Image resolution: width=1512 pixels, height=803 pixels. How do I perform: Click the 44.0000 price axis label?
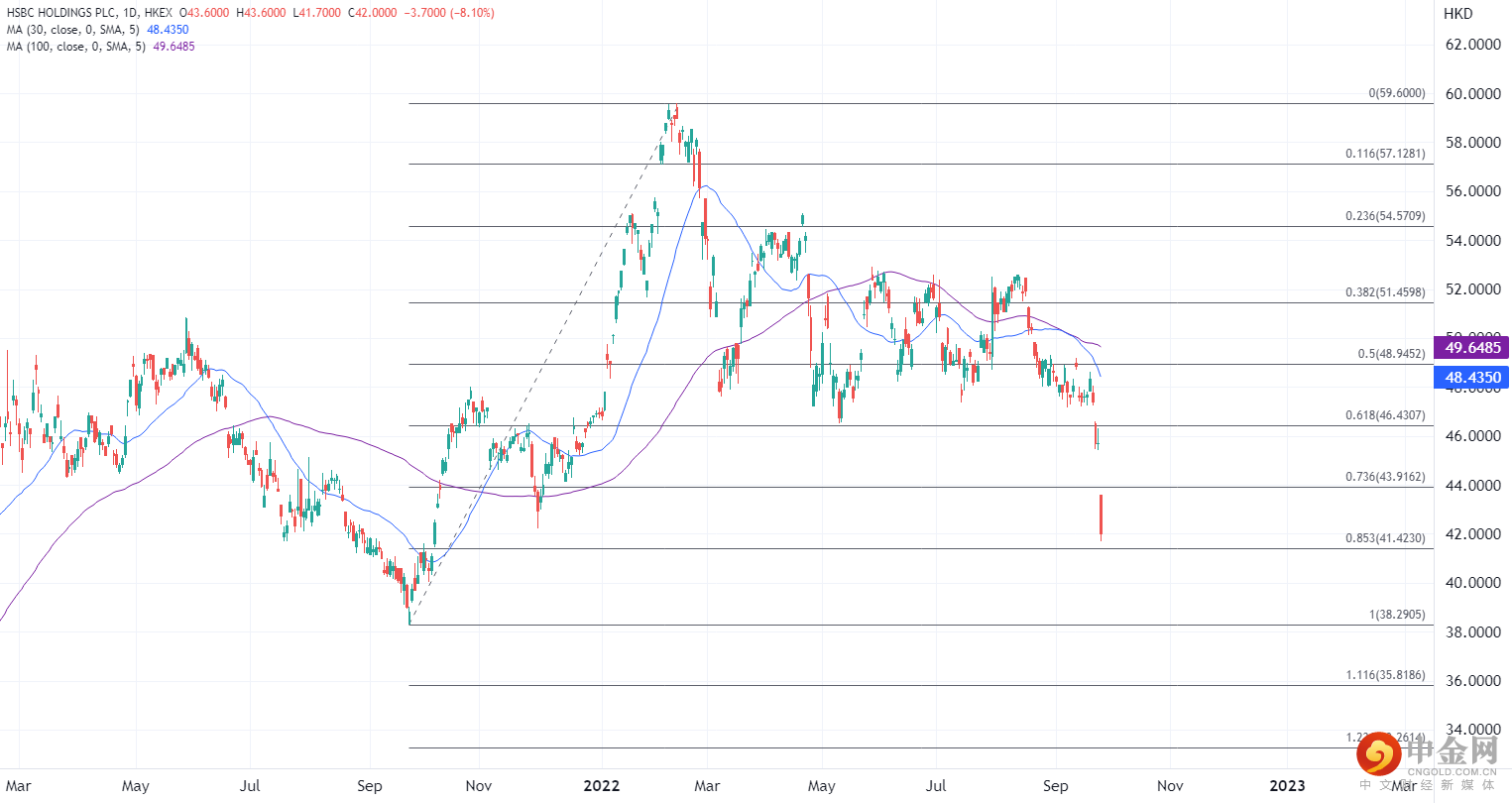tap(1472, 486)
